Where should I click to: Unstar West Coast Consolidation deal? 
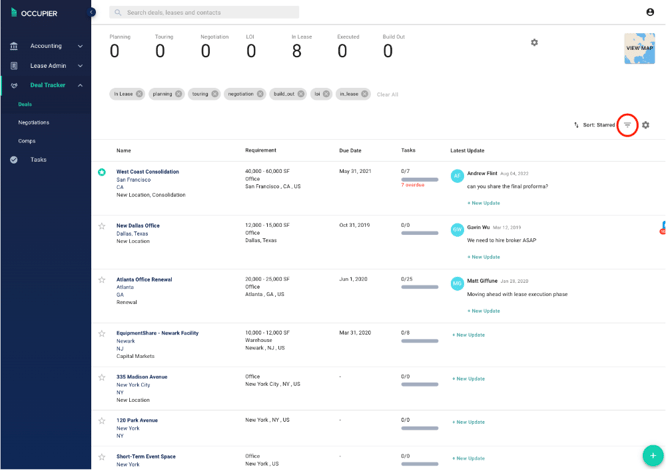(x=102, y=172)
